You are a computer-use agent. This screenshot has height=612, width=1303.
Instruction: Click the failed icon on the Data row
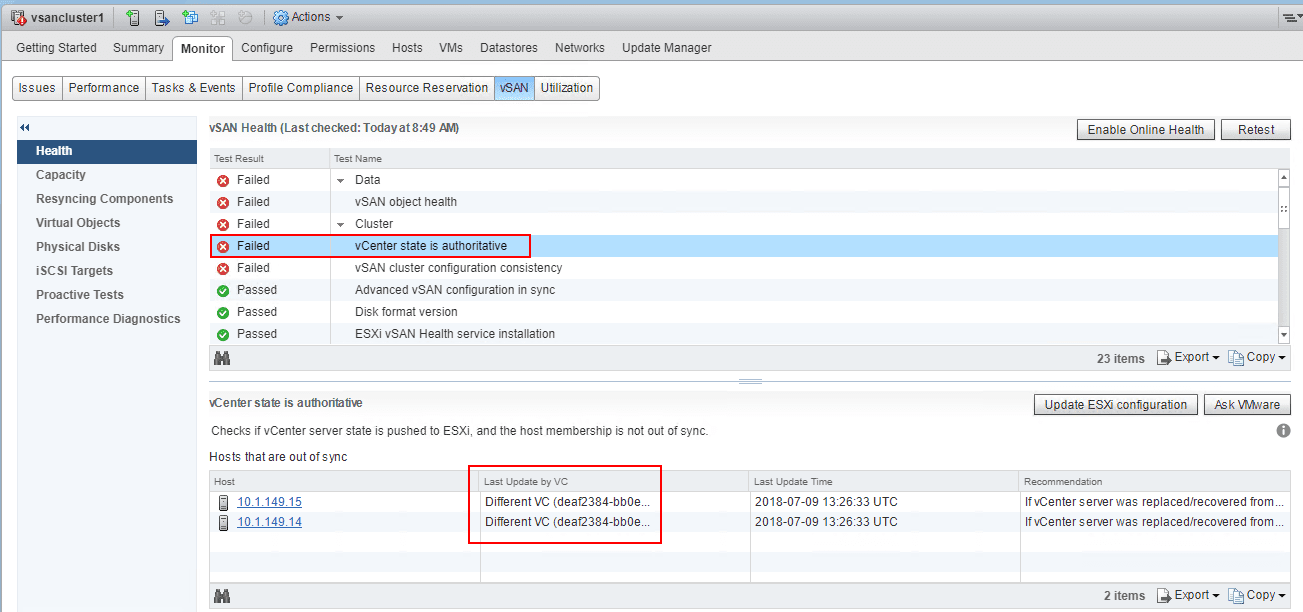click(223, 181)
